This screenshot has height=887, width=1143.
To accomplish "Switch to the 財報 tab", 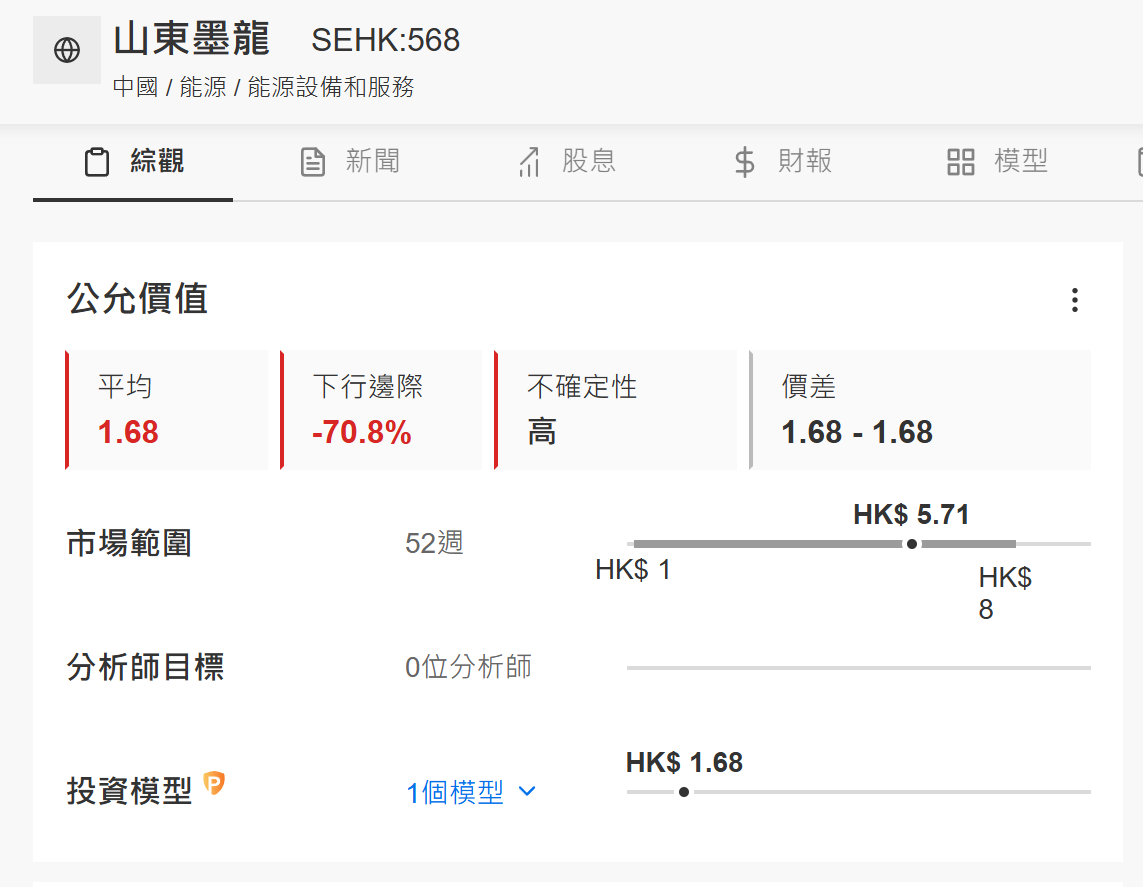I will (x=783, y=162).
